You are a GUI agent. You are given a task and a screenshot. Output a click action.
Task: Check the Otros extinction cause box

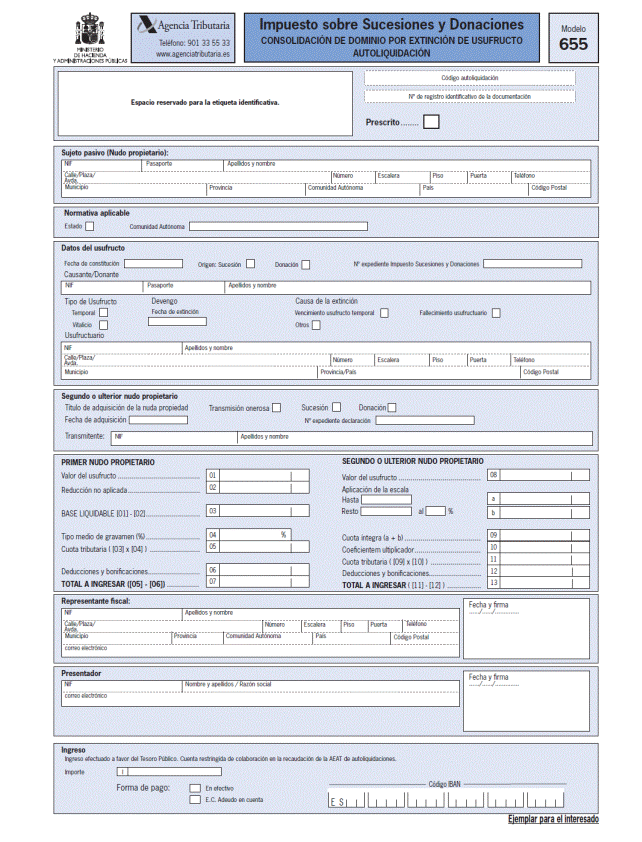click(318, 325)
